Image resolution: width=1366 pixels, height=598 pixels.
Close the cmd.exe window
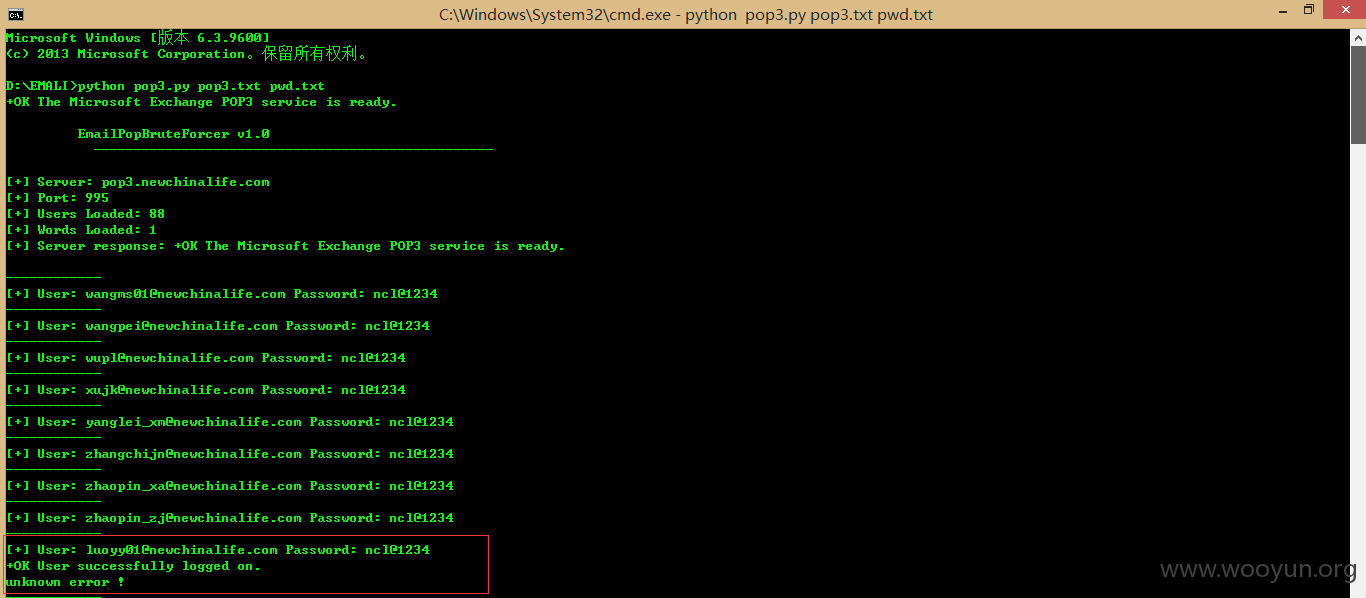click(x=1342, y=10)
